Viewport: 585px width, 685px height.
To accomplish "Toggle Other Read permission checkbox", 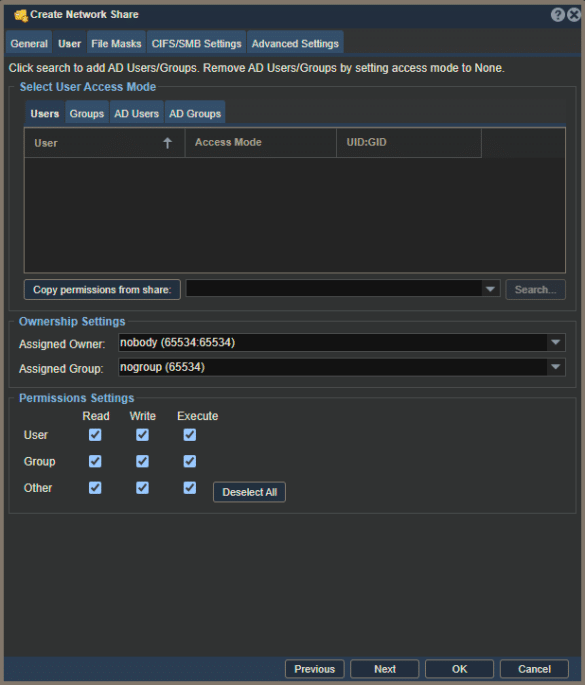I will 95,488.
